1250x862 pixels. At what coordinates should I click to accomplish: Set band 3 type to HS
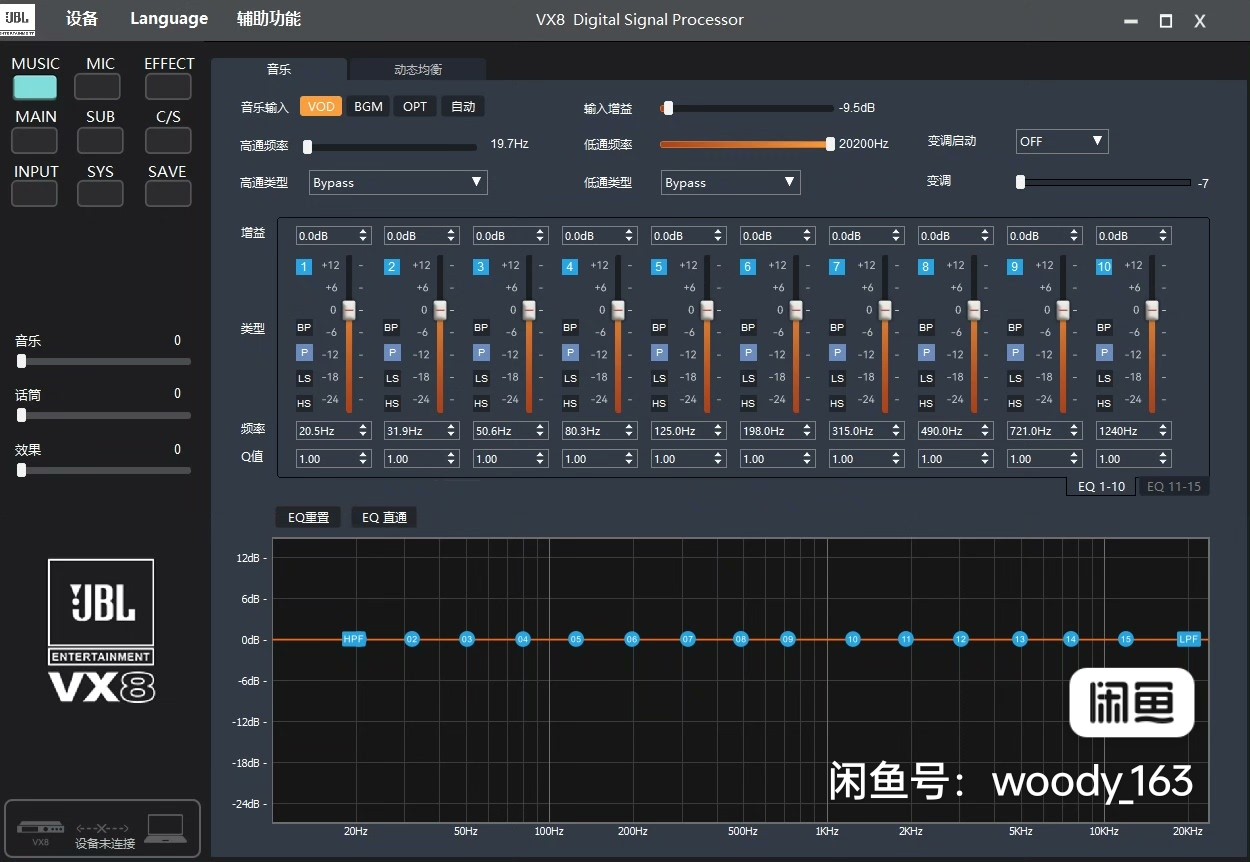point(481,404)
